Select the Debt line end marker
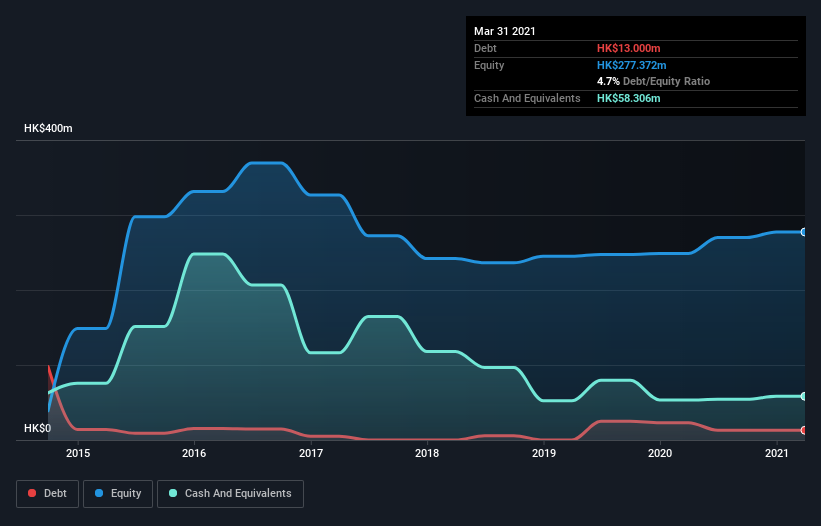 click(804, 430)
